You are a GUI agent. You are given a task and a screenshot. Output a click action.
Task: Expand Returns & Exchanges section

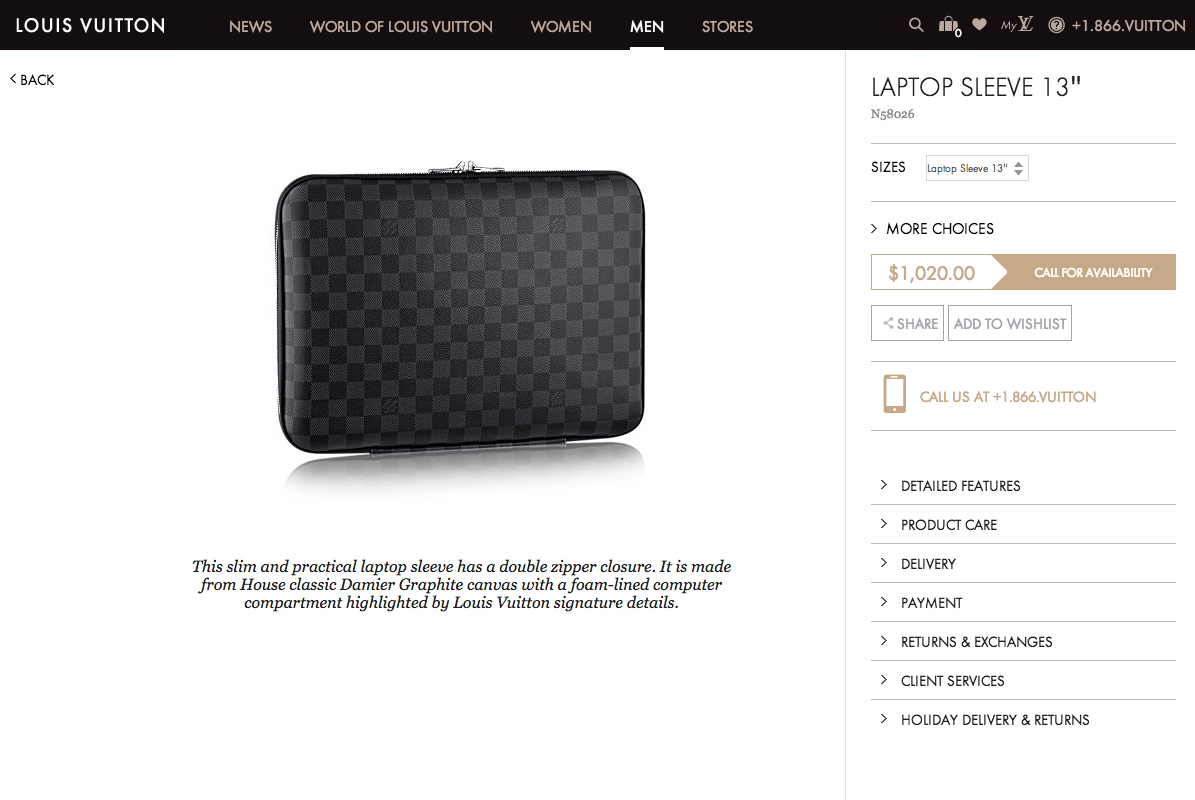pyautogui.click(x=1024, y=642)
